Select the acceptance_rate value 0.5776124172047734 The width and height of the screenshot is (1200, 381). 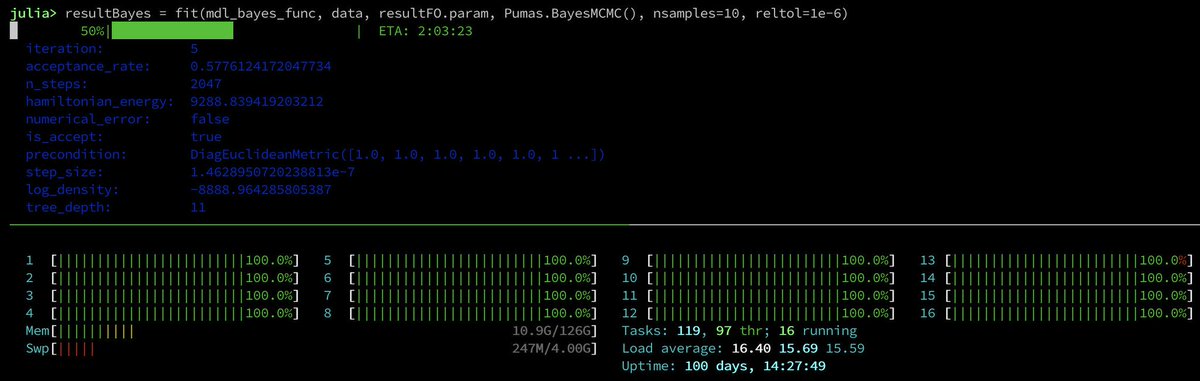[260, 66]
